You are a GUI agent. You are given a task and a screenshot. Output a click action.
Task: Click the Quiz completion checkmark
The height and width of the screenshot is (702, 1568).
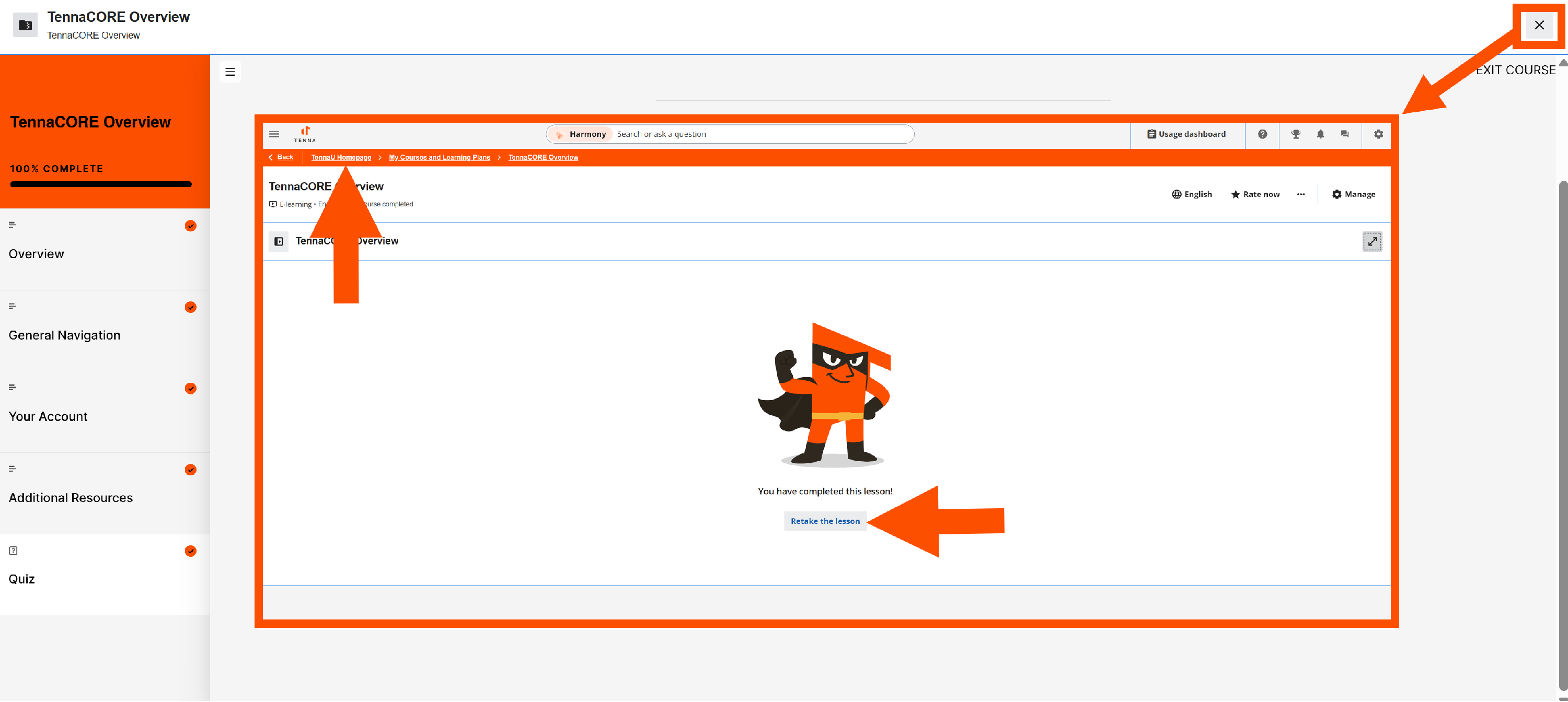click(191, 551)
